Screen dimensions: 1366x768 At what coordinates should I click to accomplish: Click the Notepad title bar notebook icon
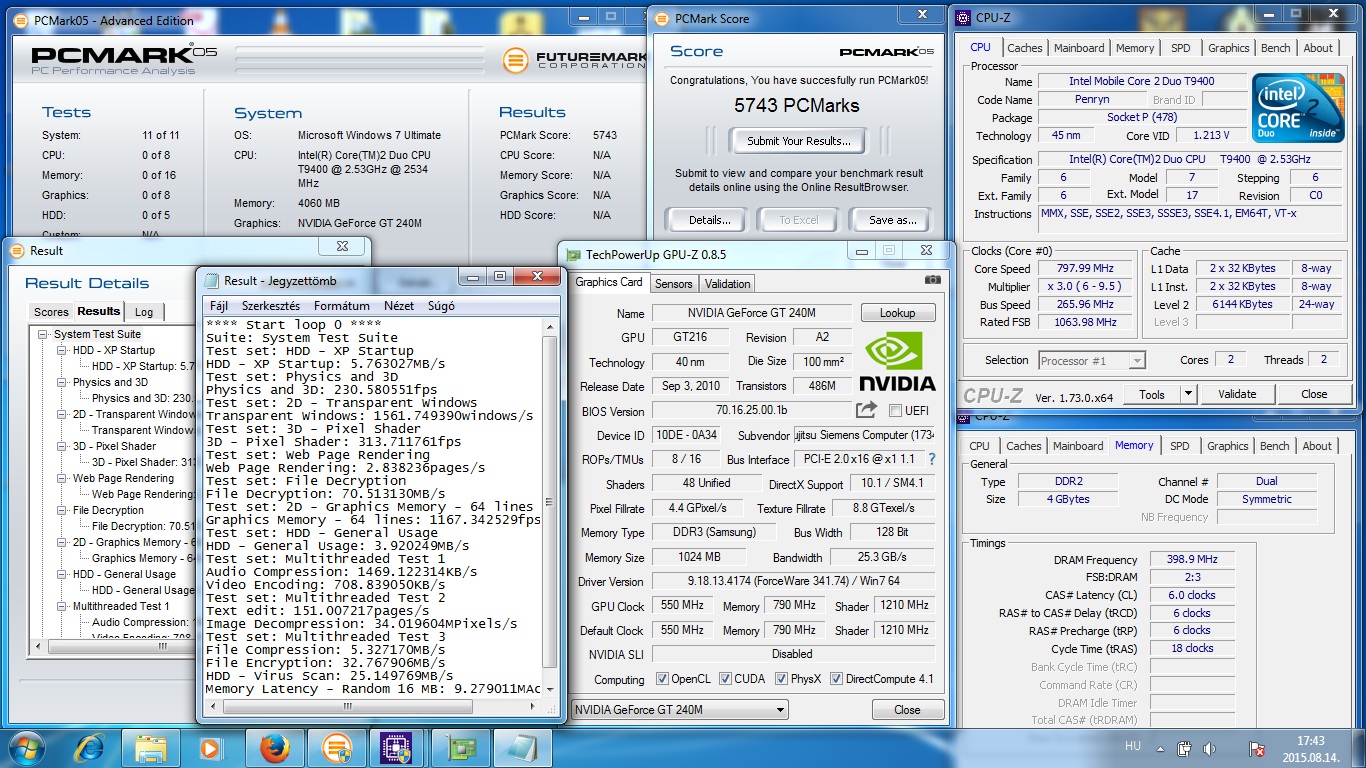(x=211, y=280)
